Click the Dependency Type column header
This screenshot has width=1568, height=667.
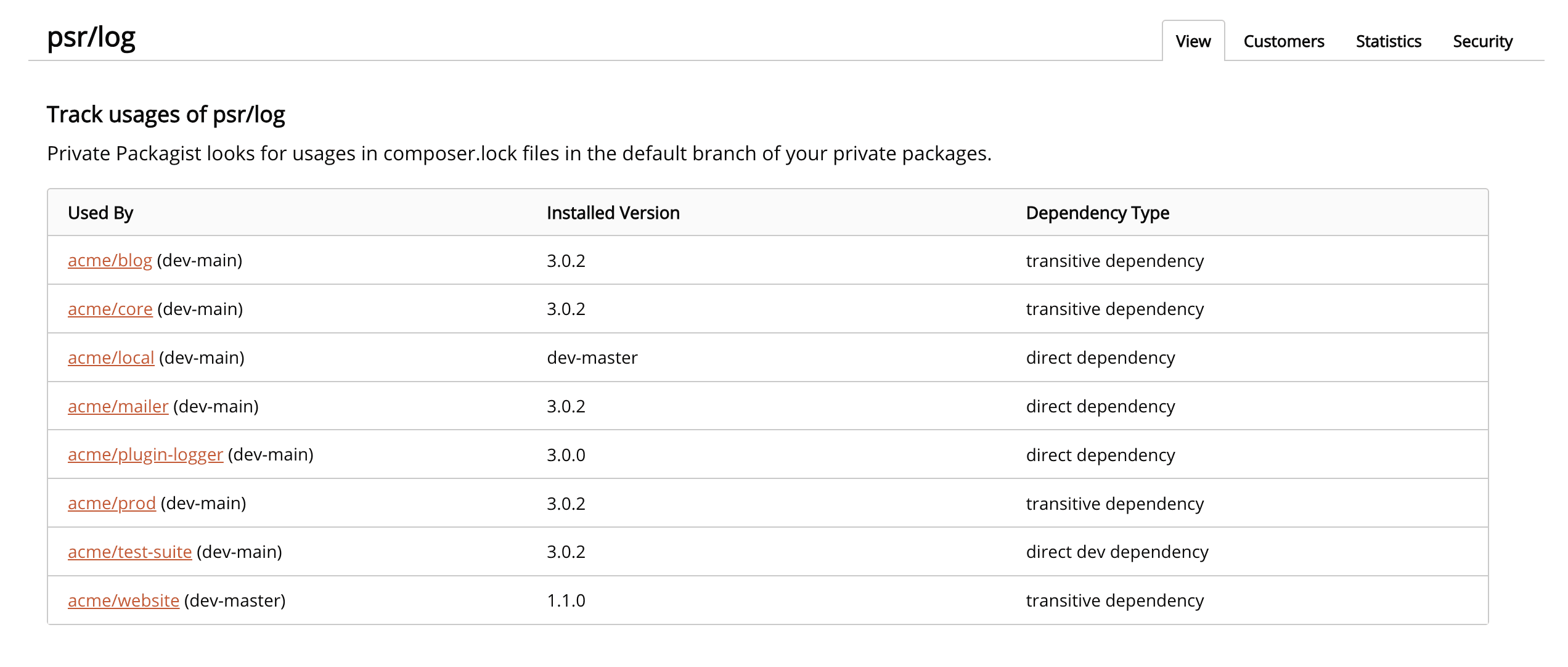click(1096, 212)
